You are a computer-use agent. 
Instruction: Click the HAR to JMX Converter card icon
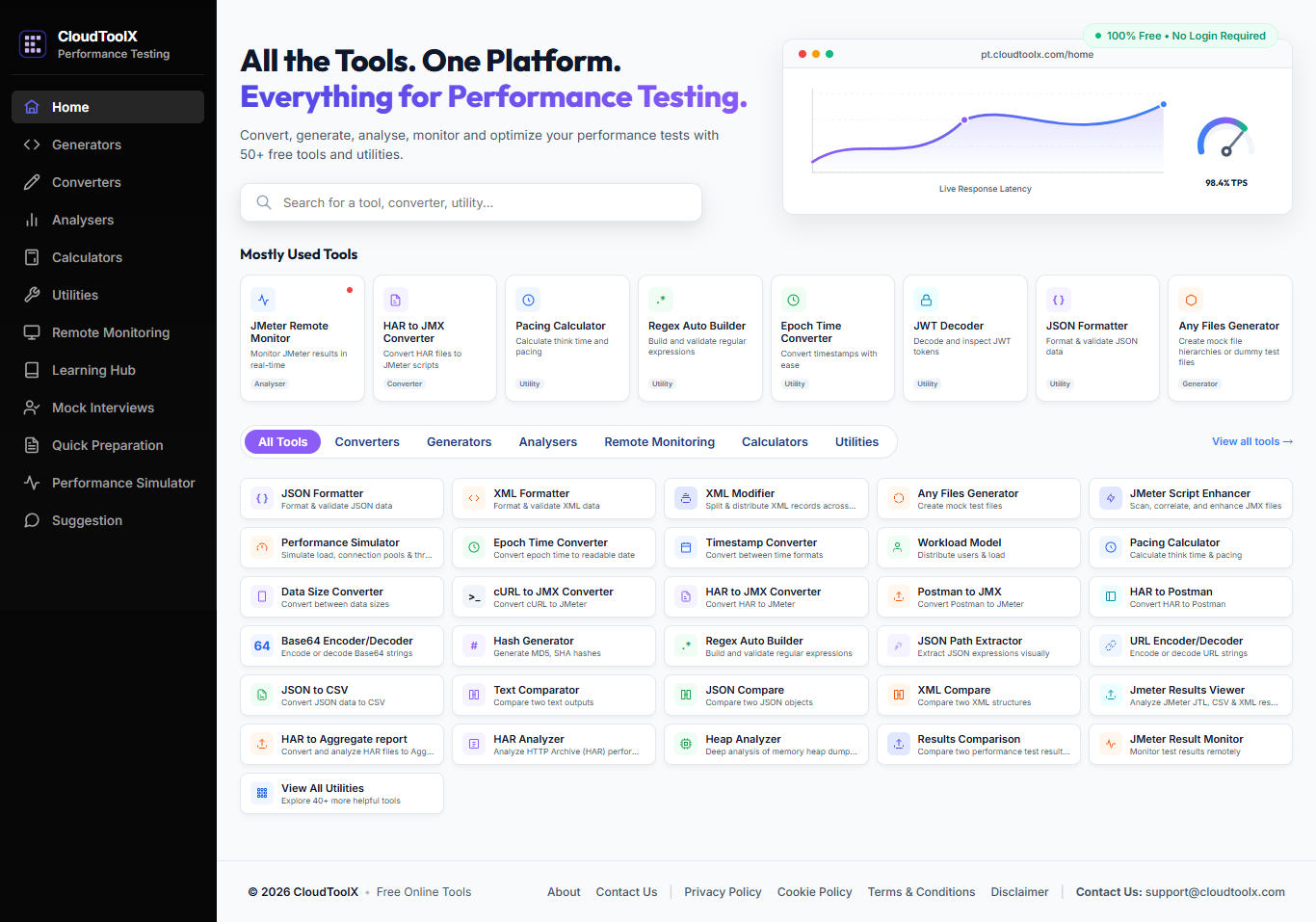point(395,300)
